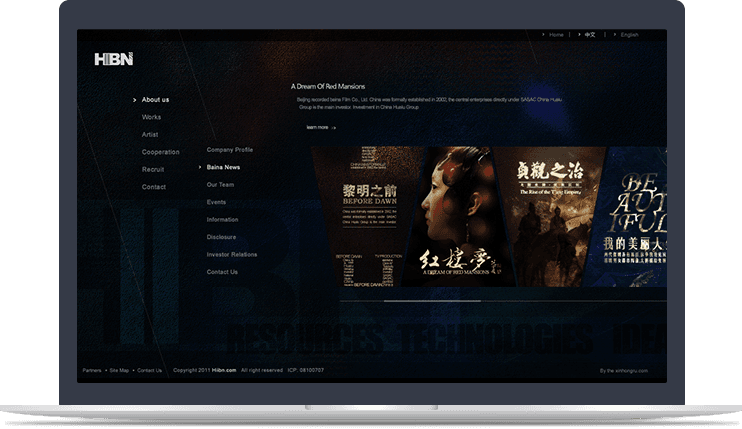742x429 pixels.
Task: Open Company Profile submenu item
Action: [230, 149]
